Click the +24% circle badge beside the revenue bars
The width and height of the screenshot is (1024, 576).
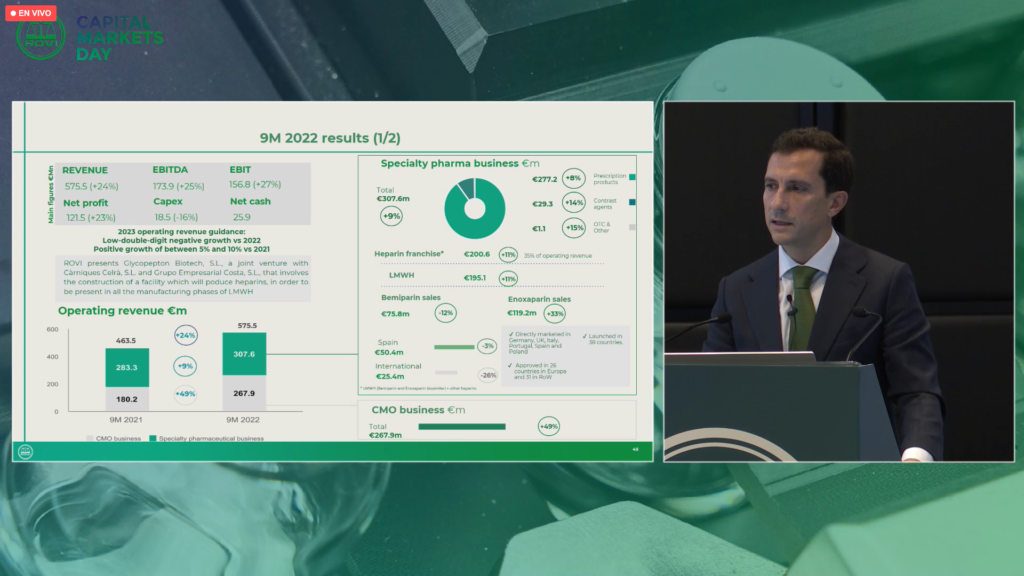186,336
